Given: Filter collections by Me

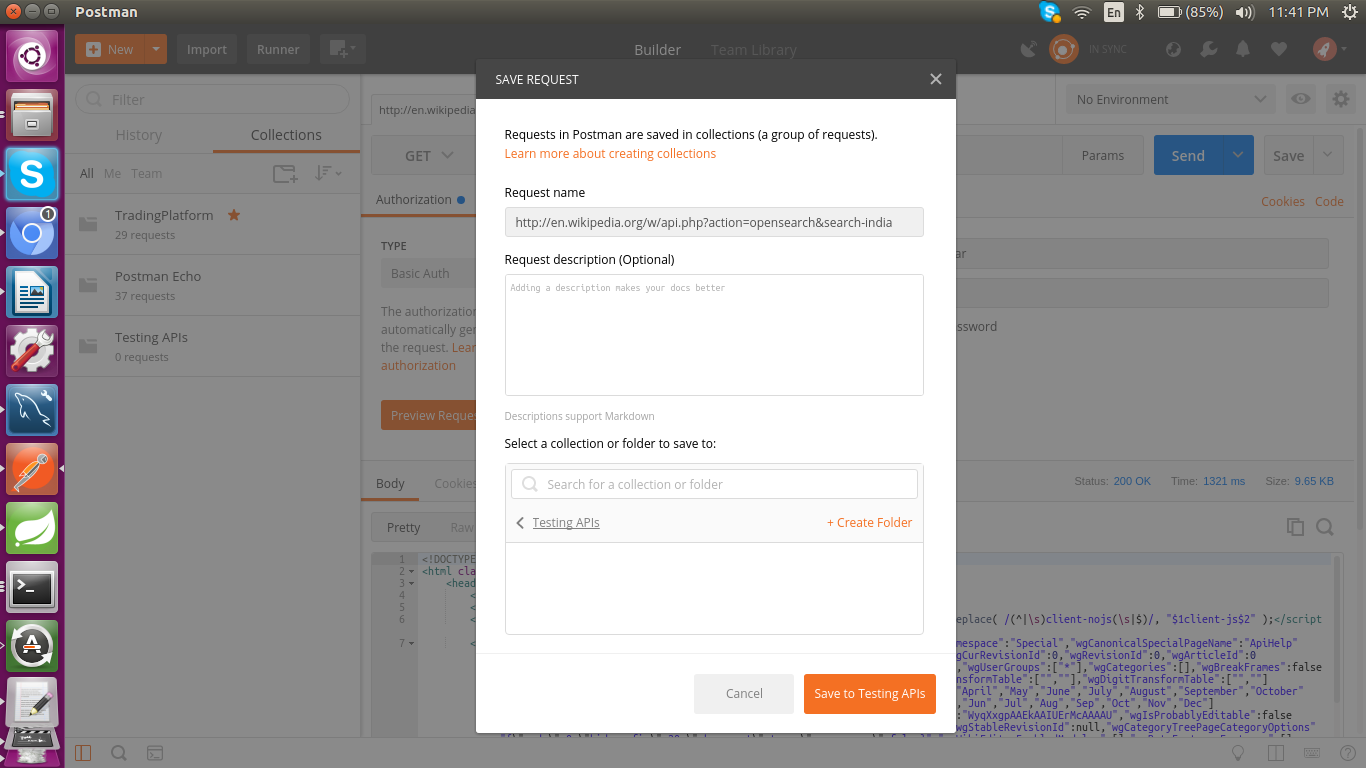Looking at the screenshot, I should tap(112, 173).
